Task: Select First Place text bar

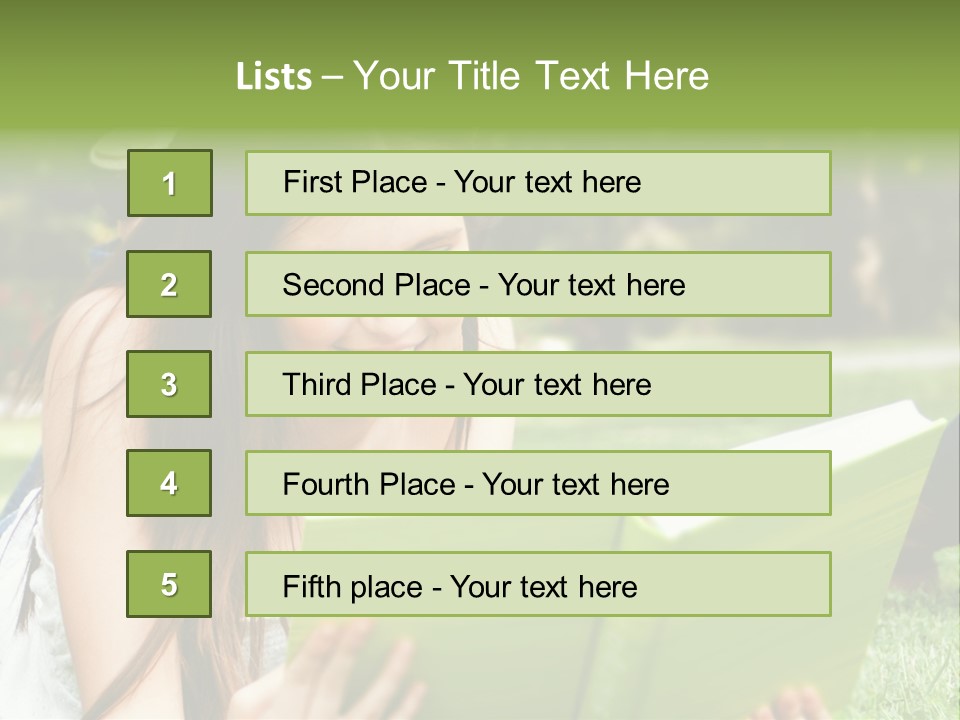Action: (538, 183)
